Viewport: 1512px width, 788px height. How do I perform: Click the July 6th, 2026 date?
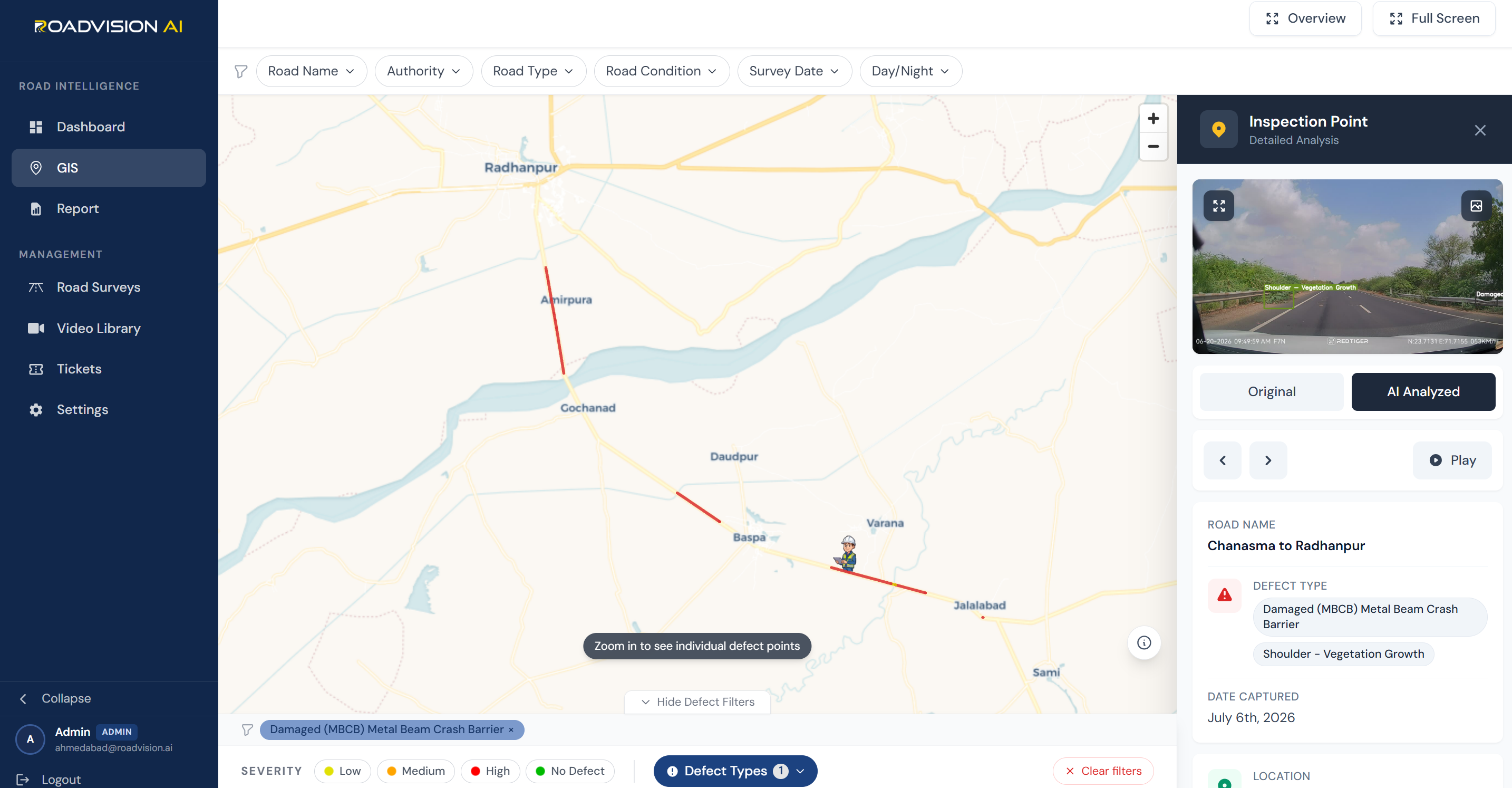1251,717
